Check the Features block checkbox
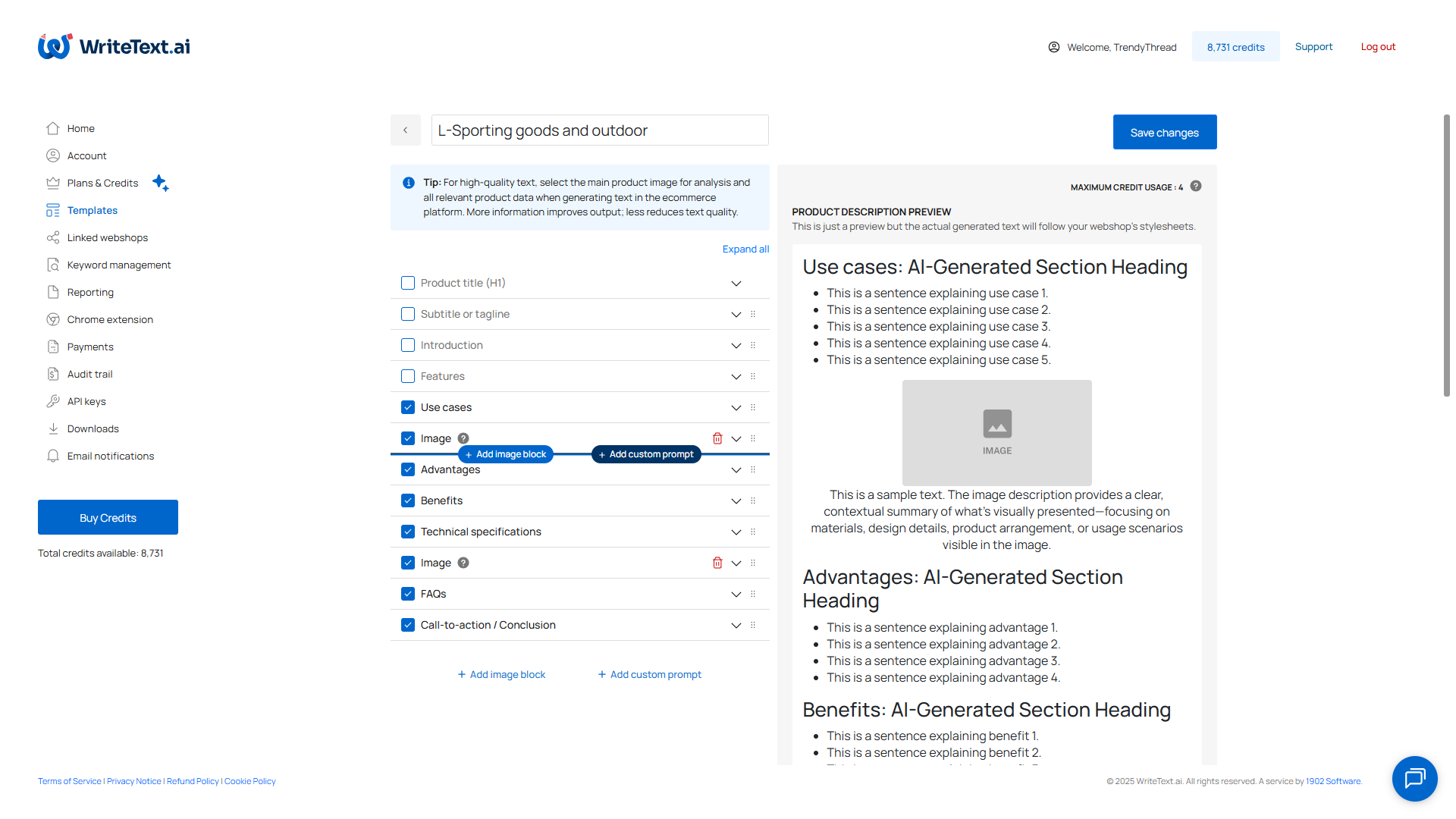This screenshot has height=819, width=1456. click(x=408, y=376)
